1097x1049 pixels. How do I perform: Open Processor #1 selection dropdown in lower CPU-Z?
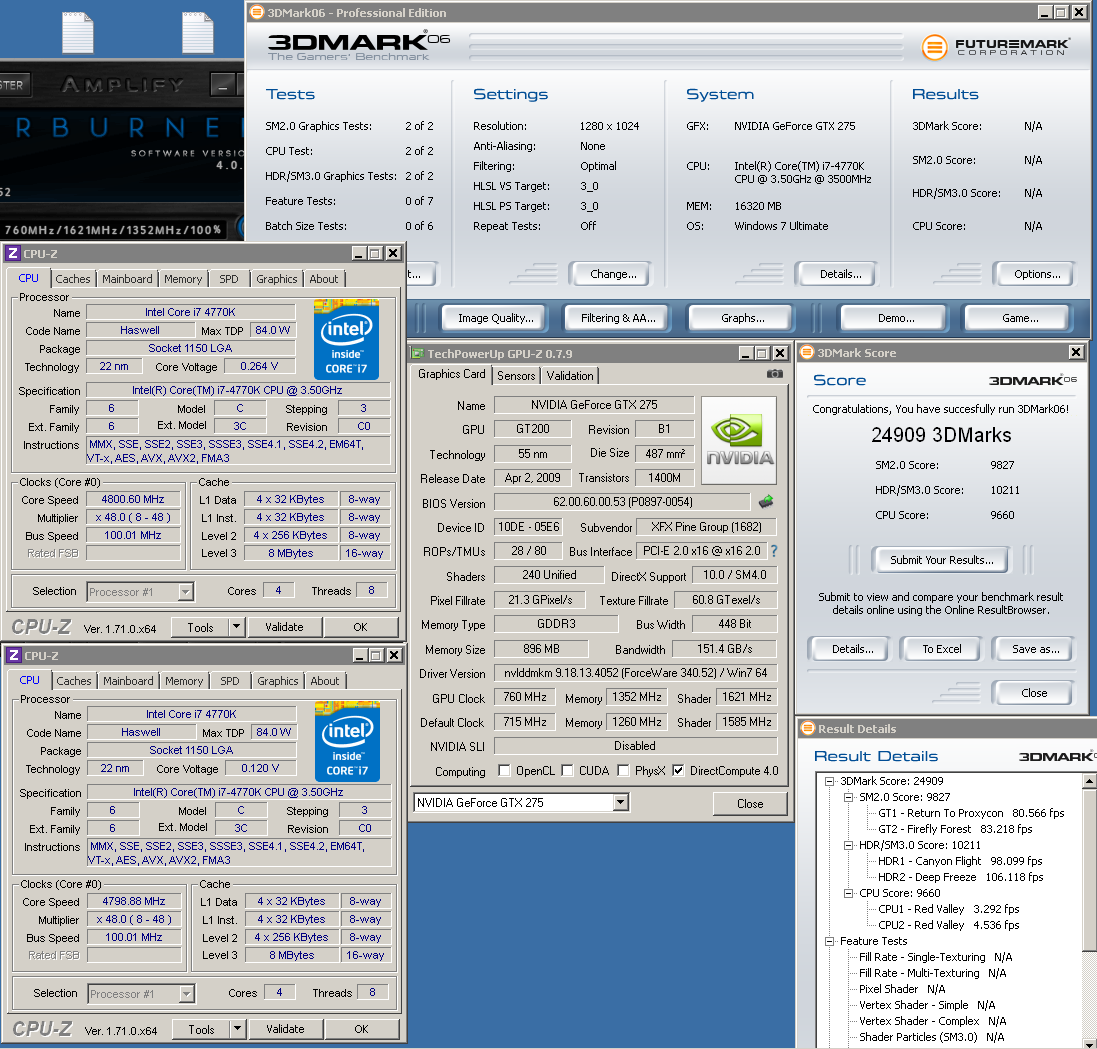point(186,994)
